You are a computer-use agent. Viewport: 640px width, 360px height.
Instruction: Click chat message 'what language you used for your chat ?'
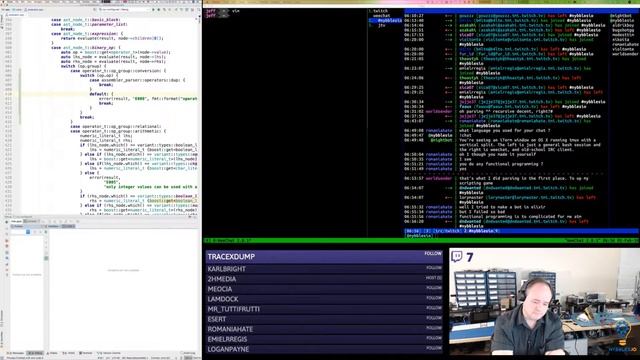point(504,131)
